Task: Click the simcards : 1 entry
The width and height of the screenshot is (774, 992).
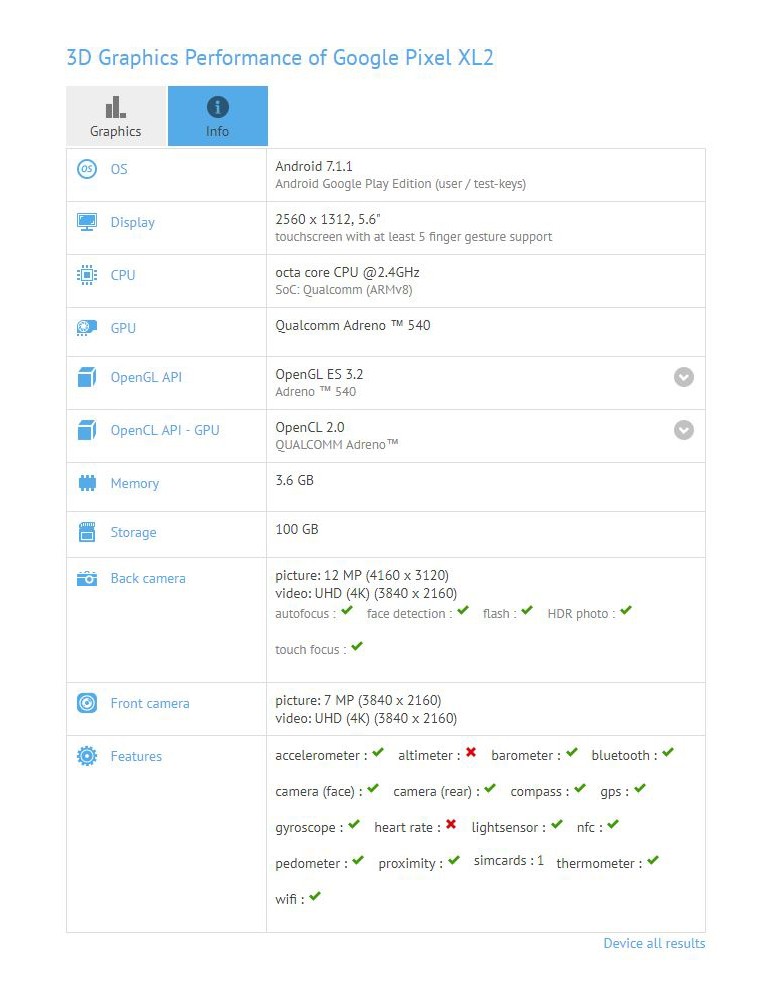Action: pos(509,861)
